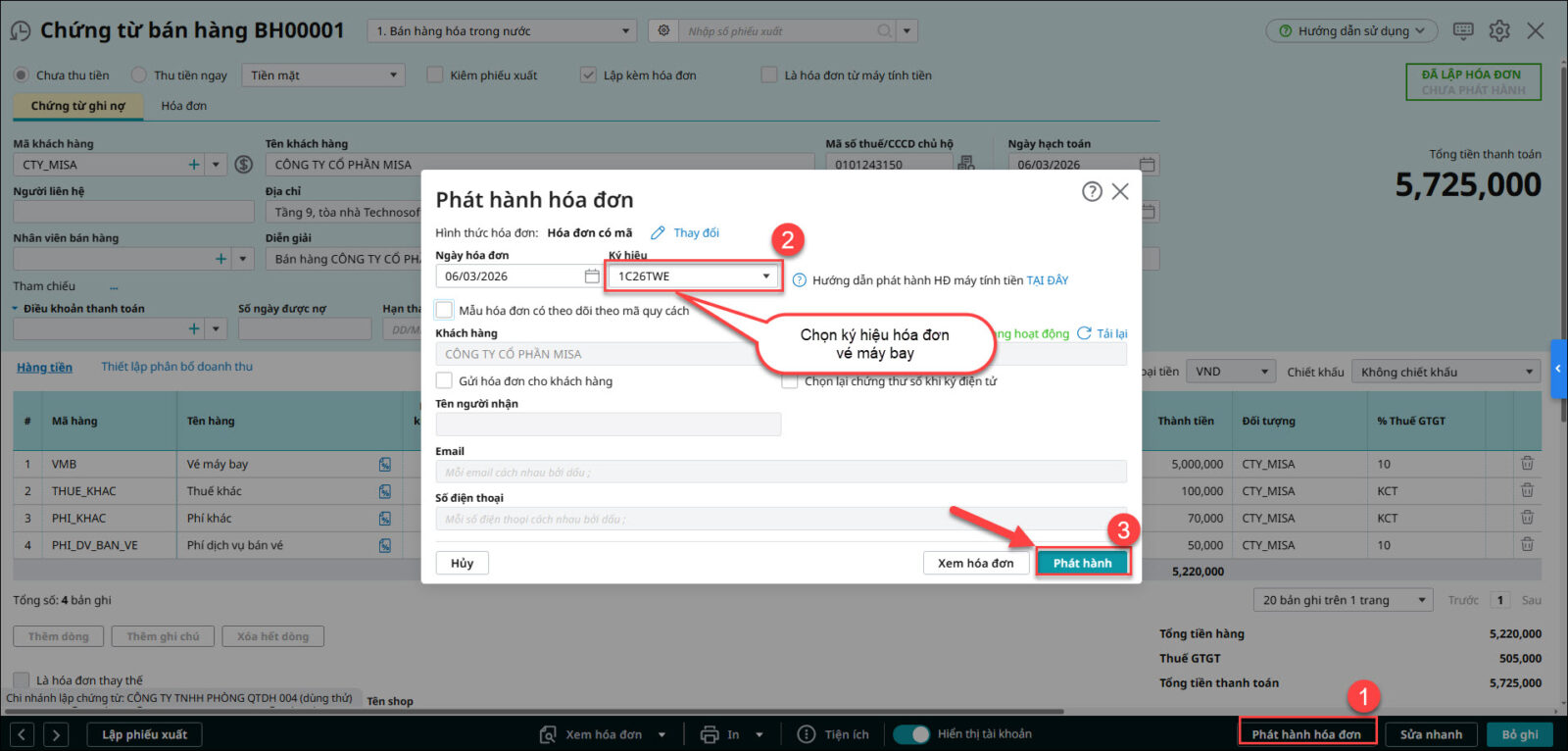Open the settings gear beside the export number field
Viewport: 1568px width, 751px height.
(663, 31)
